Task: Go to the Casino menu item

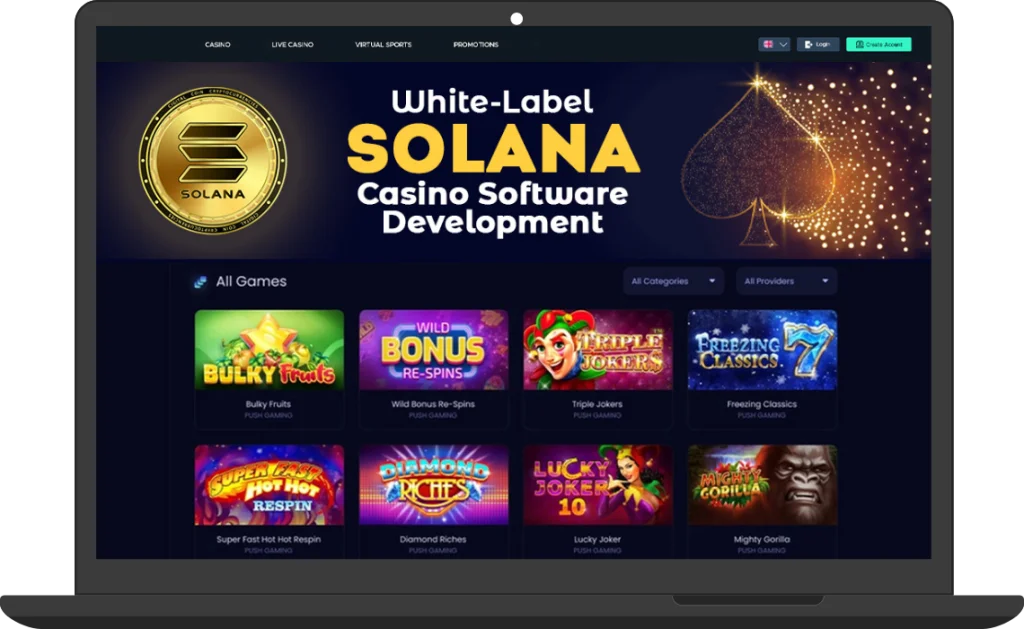Action: tap(217, 44)
